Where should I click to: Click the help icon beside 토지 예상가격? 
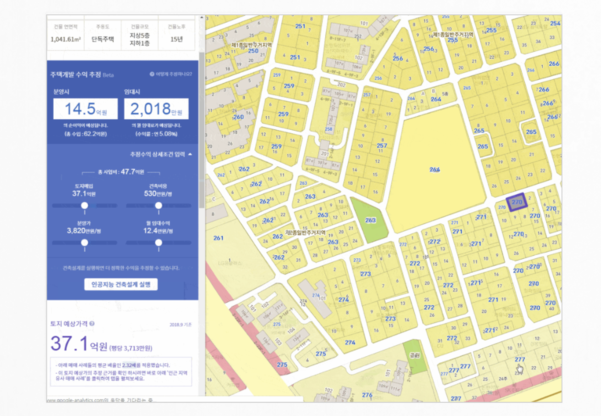tap(92, 322)
